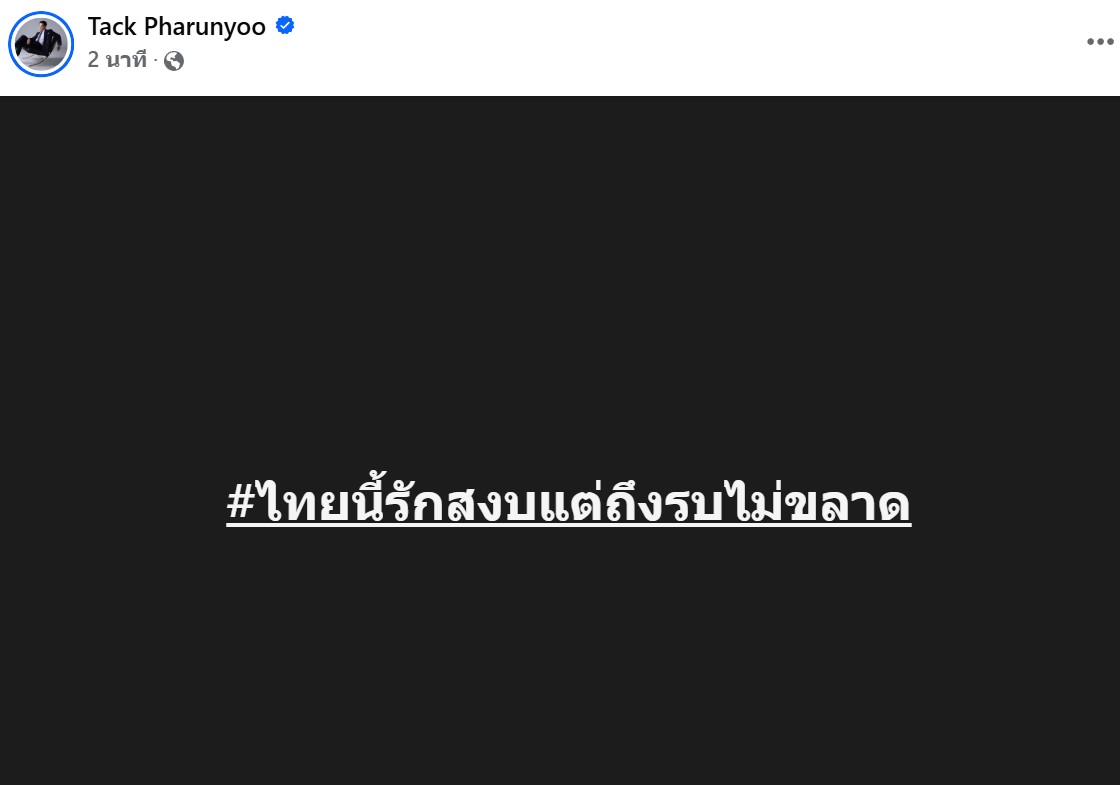Click the black image above the hashtag

(x=560, y=286)
